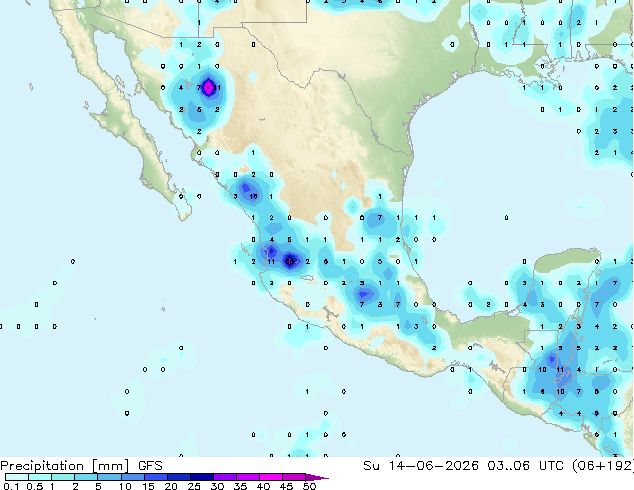
Task: Click the '10' legend scale label
Action: click(125, 486)
